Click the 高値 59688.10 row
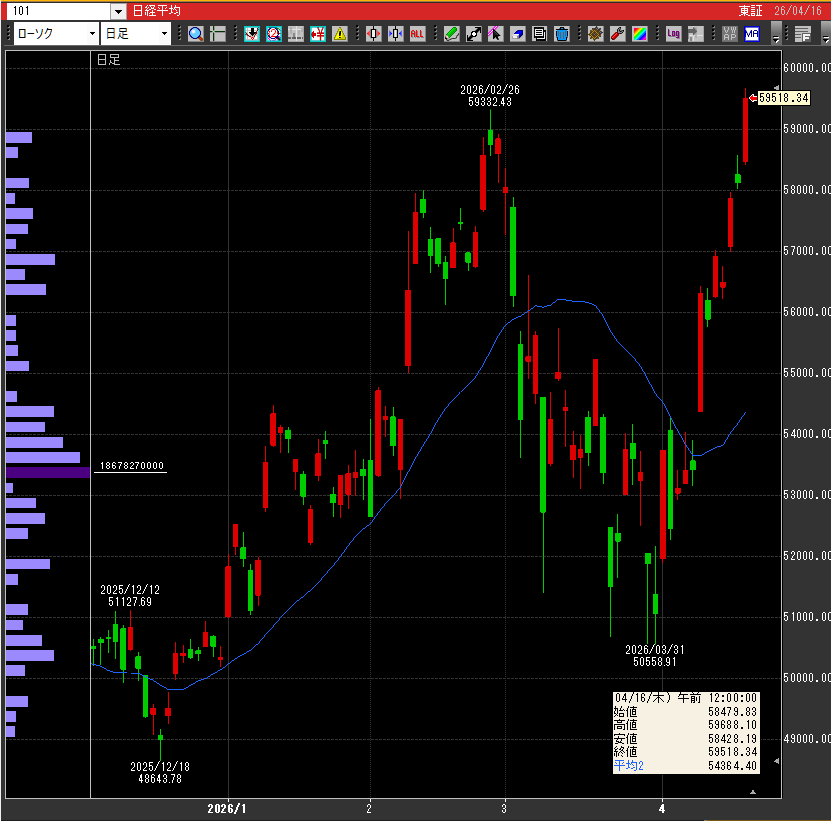 686,725
